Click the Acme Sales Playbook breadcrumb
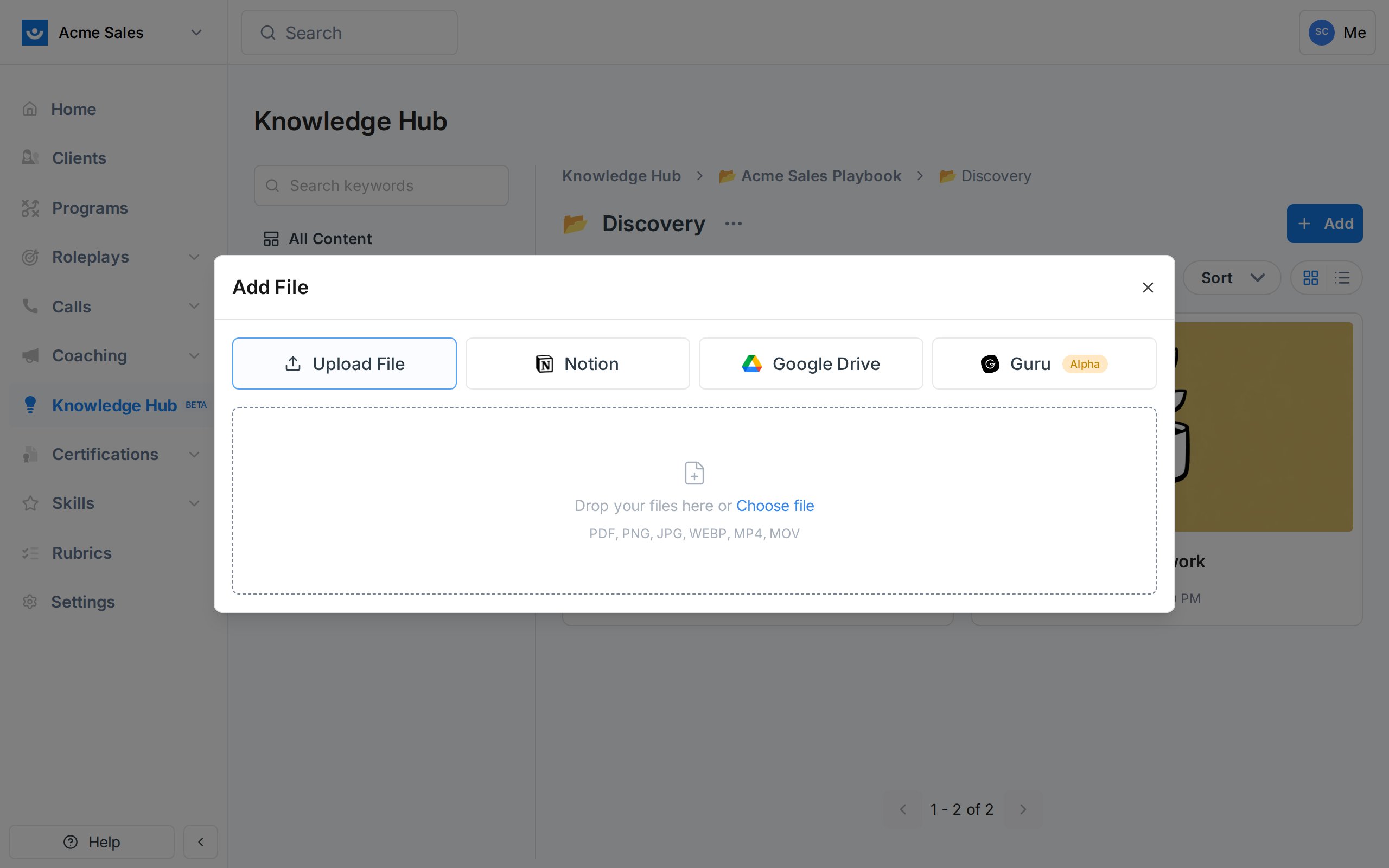1389x868 pixels. point(810,176)
